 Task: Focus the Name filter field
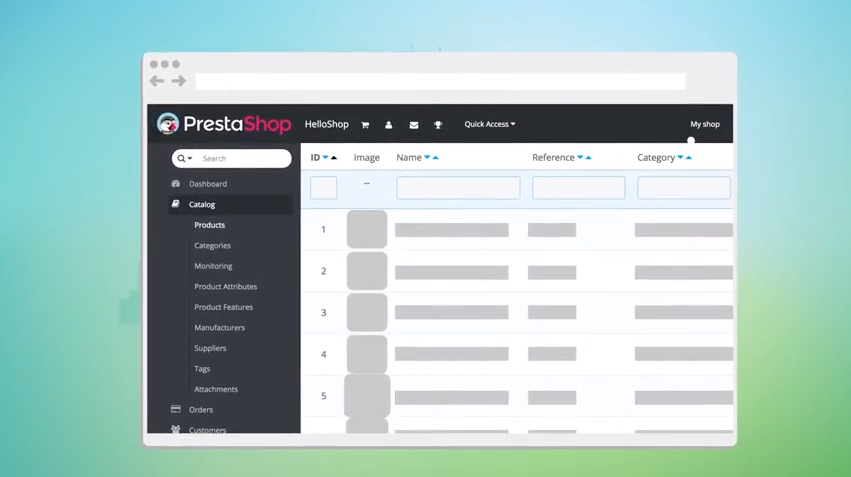(458, 188)
